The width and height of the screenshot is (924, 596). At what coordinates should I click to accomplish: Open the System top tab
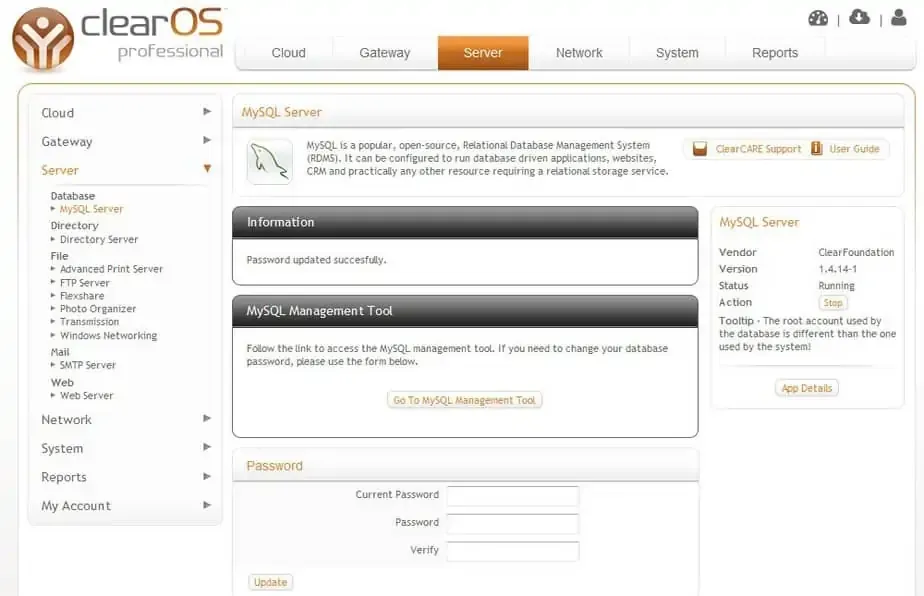[677, 53]
